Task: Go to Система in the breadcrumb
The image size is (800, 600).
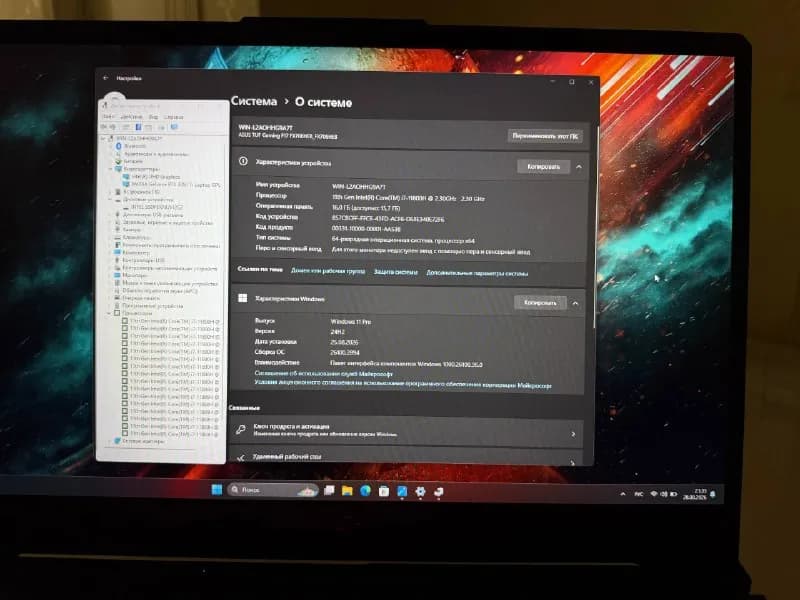Action: pos(254,101)
